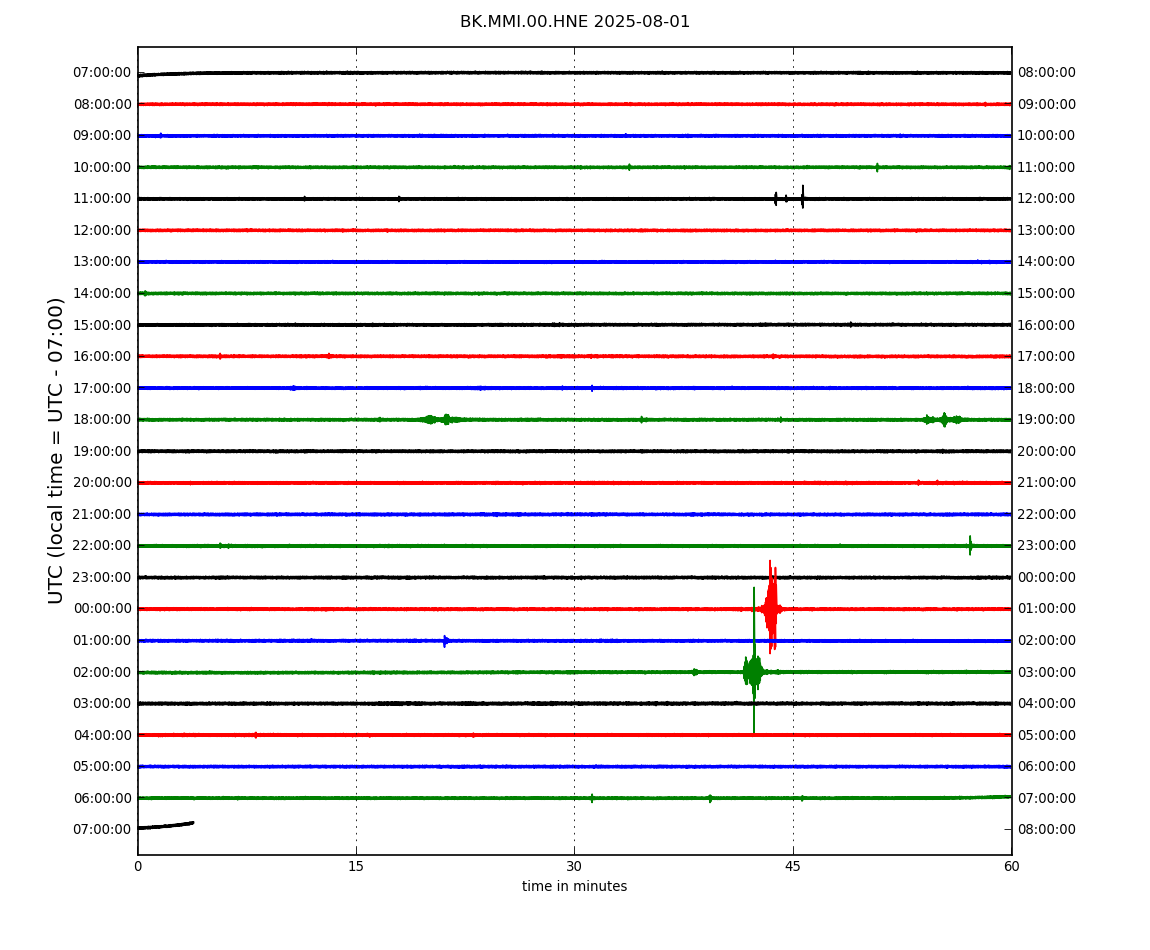Click the left-axis label 09:00:00 beside the blue trace
The width and height of the screenshot is (1150, 950).
point(103,136)
